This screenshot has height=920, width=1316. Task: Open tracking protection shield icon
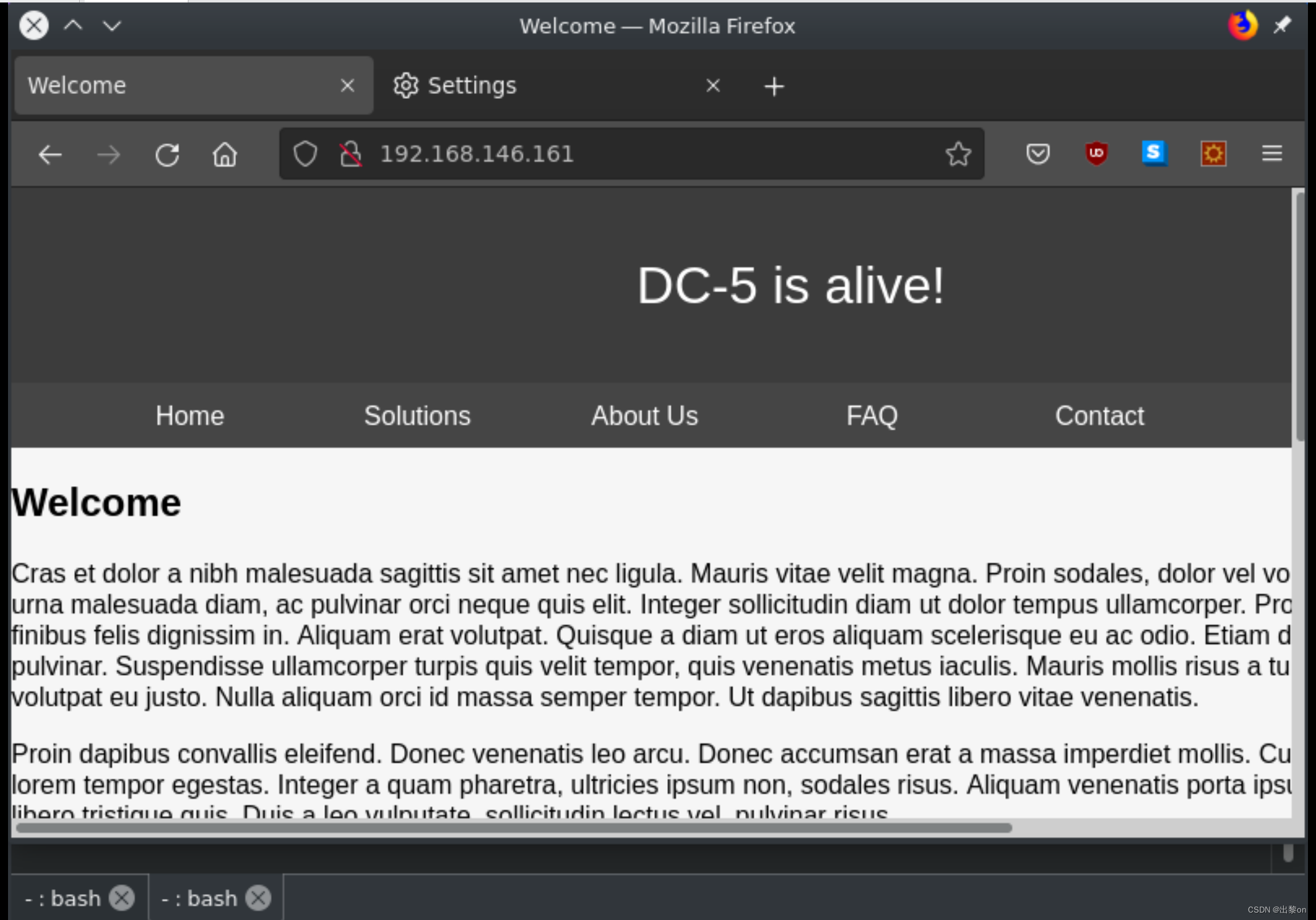[305, 154]
